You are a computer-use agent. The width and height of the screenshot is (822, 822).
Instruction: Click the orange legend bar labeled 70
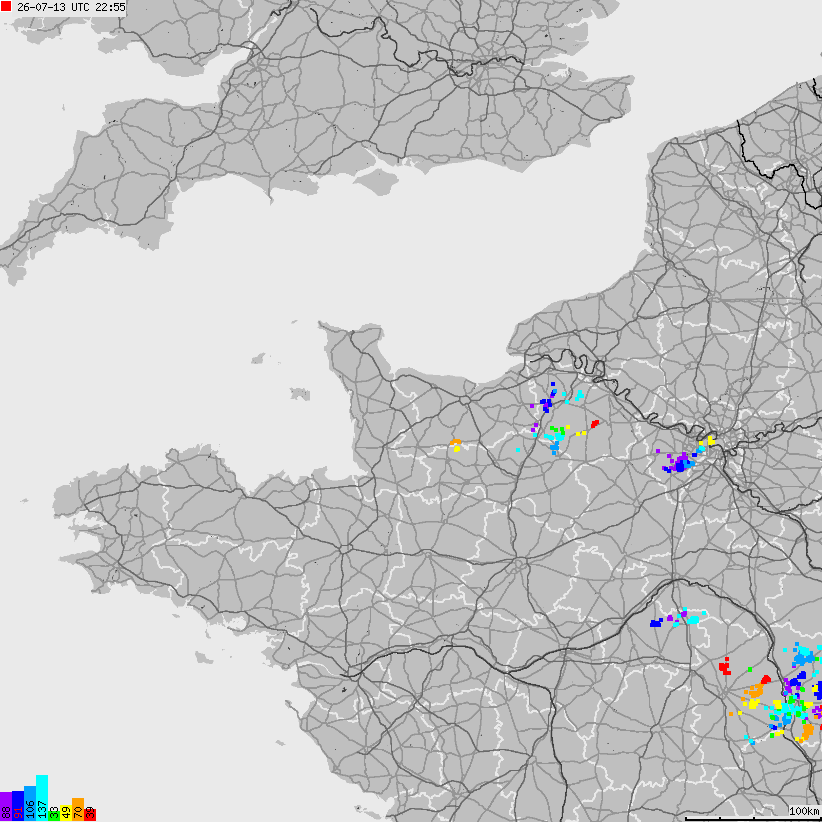tap(78, 809)
